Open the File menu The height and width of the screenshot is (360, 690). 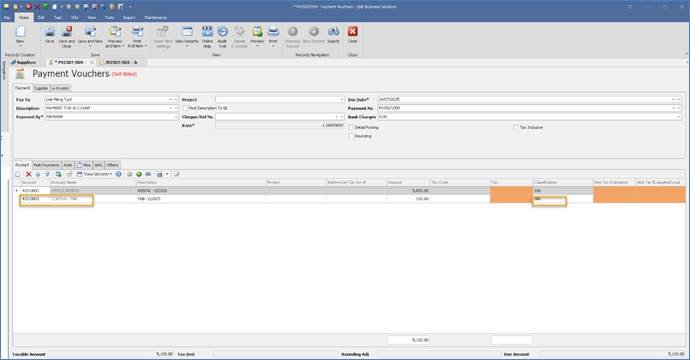click(x=7, y=18)
